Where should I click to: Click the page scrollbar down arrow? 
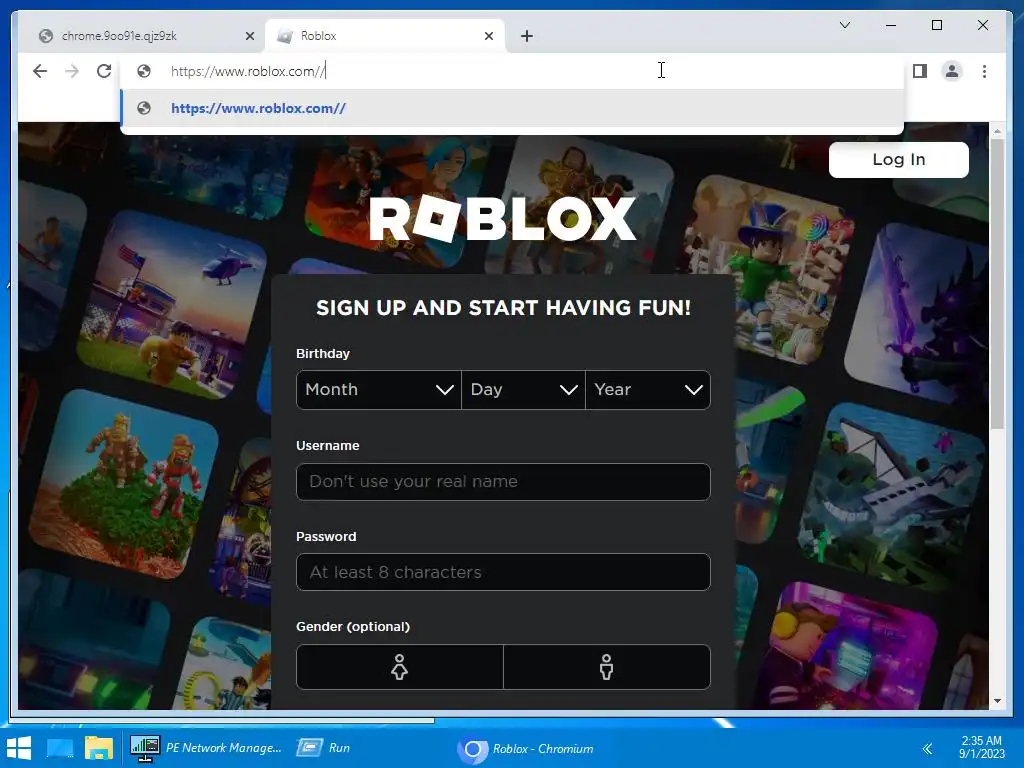997,701
